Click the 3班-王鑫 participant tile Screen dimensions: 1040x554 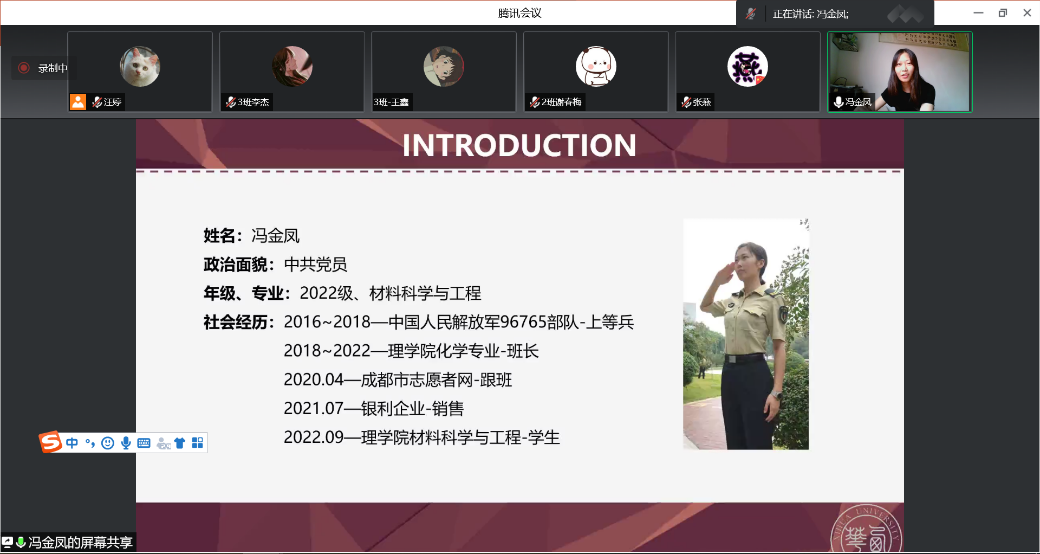[x=443, y=71]
